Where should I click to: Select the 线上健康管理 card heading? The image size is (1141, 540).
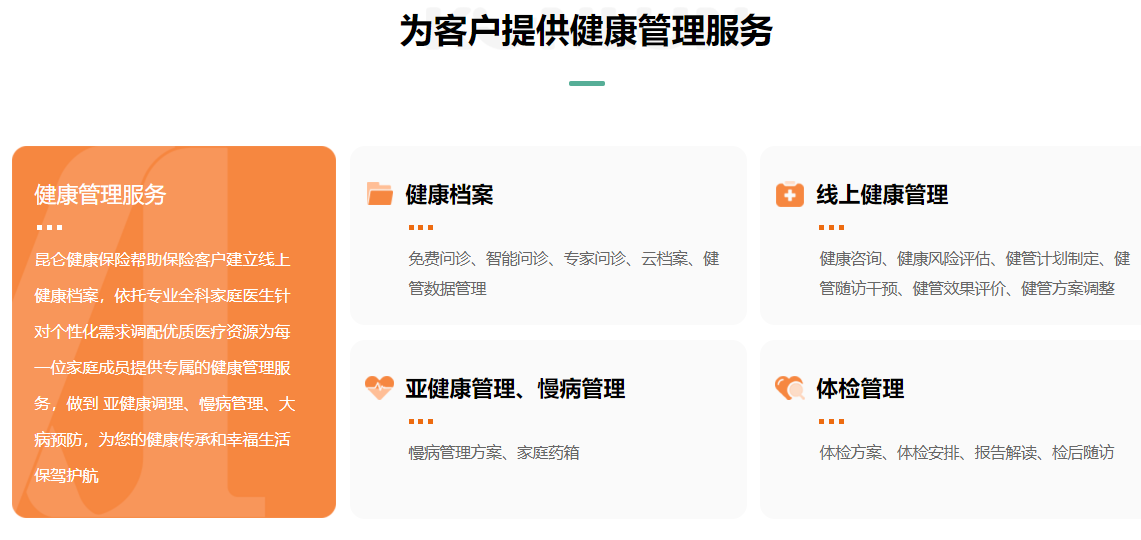click(882, 195)
